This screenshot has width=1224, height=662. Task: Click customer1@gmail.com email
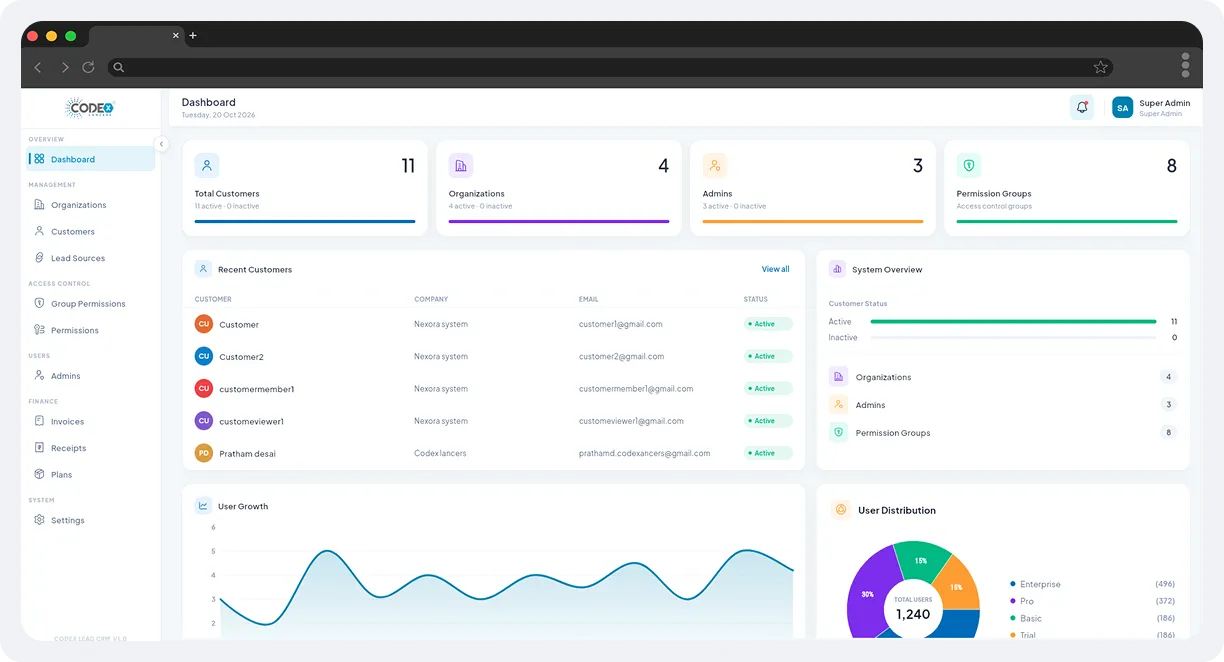tap(620, 324)
